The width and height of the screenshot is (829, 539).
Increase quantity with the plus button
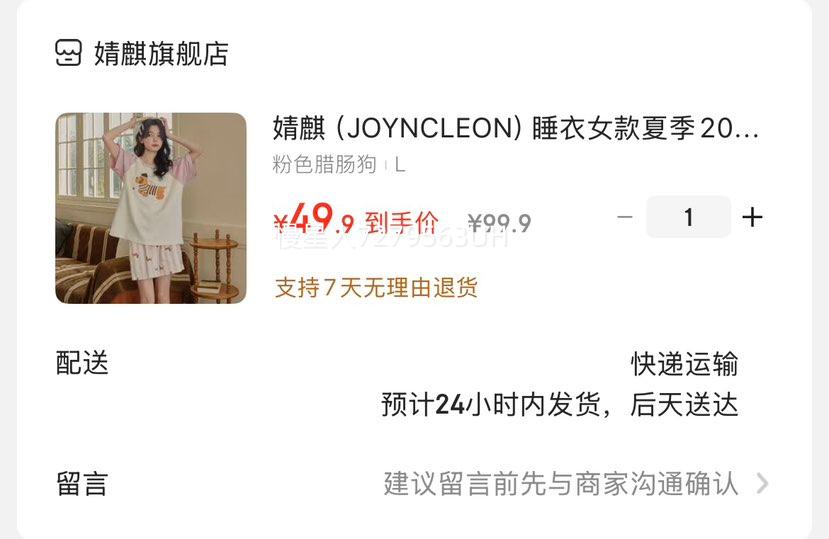(752, 217)
